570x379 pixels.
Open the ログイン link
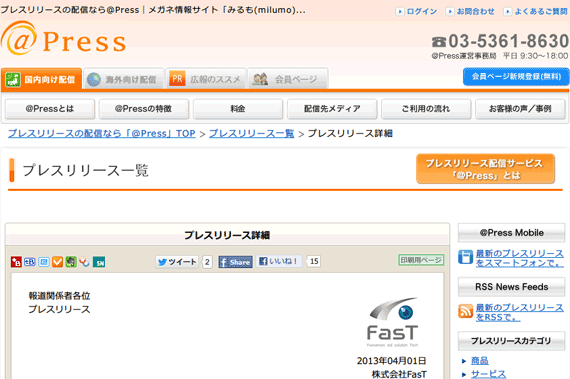pos(422,12)
